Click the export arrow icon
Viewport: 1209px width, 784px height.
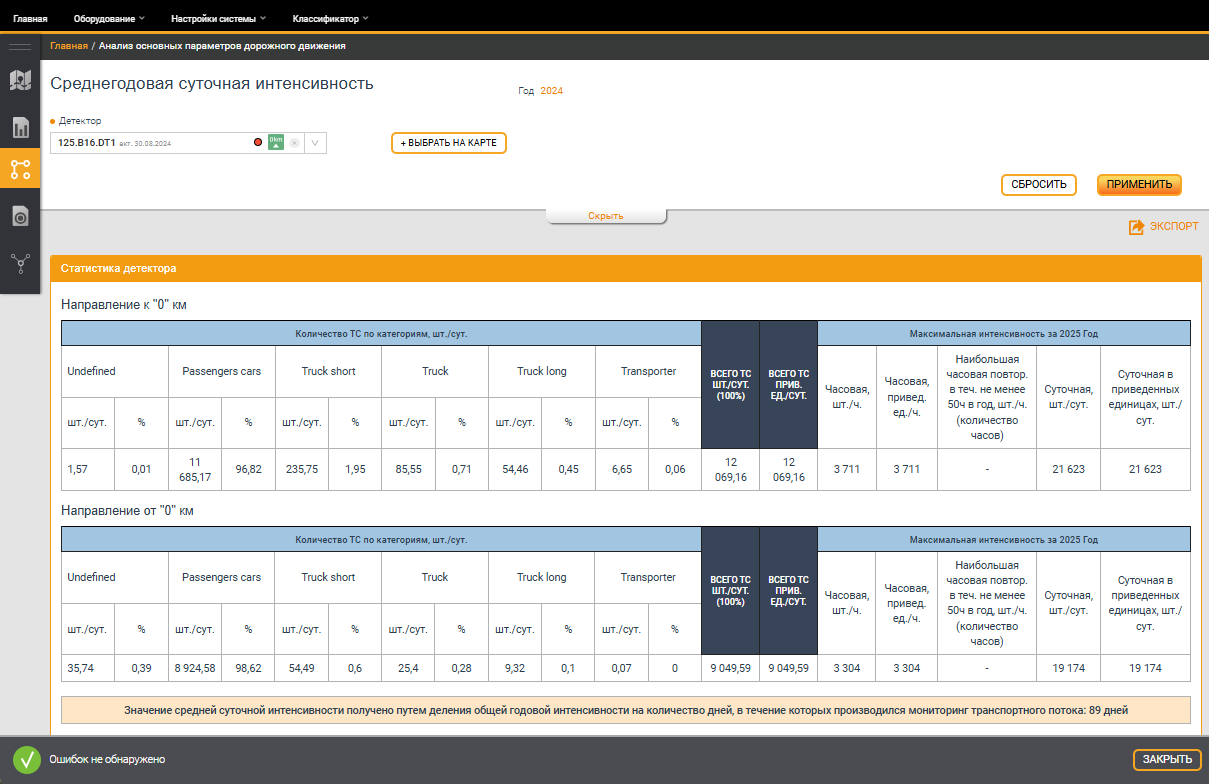[x=1136, y=227]
